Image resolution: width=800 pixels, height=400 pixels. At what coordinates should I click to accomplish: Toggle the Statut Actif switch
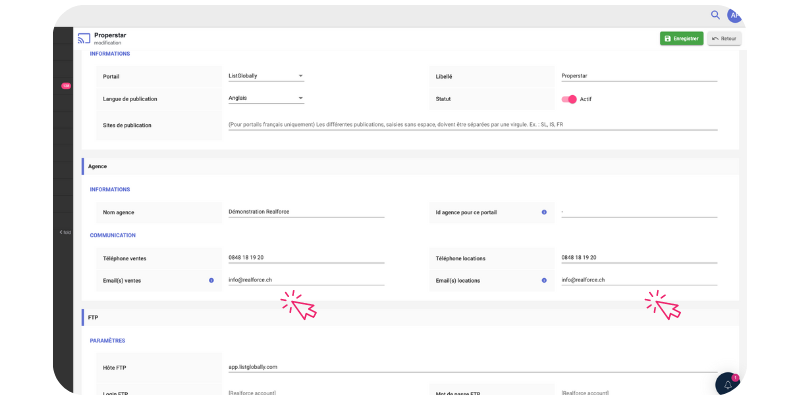pos(569,99)
